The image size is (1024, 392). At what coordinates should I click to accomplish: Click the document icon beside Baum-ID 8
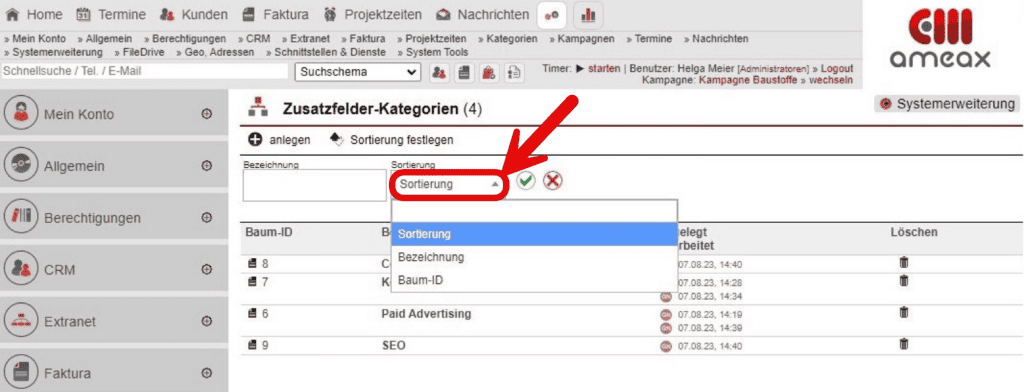(x=253, y=264)
